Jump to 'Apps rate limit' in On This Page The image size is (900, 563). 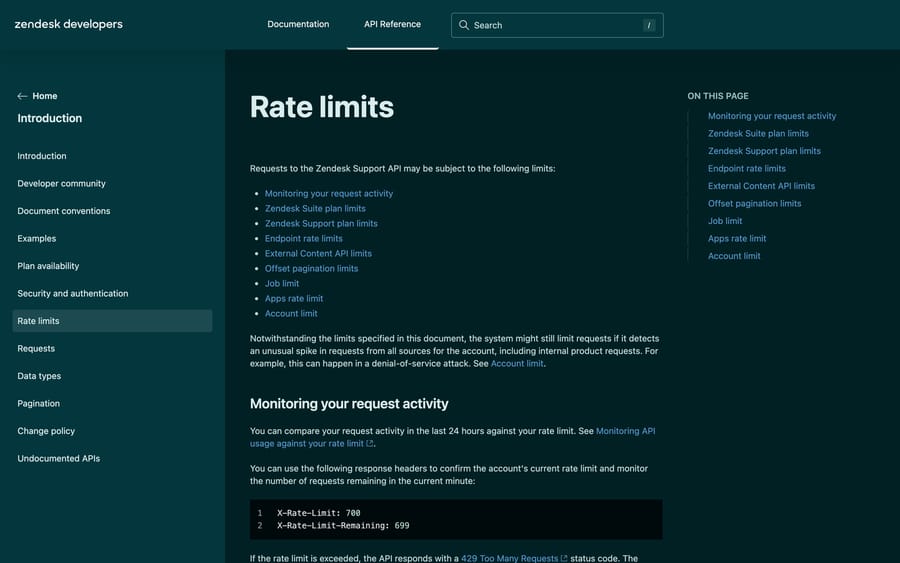point(737,238)
